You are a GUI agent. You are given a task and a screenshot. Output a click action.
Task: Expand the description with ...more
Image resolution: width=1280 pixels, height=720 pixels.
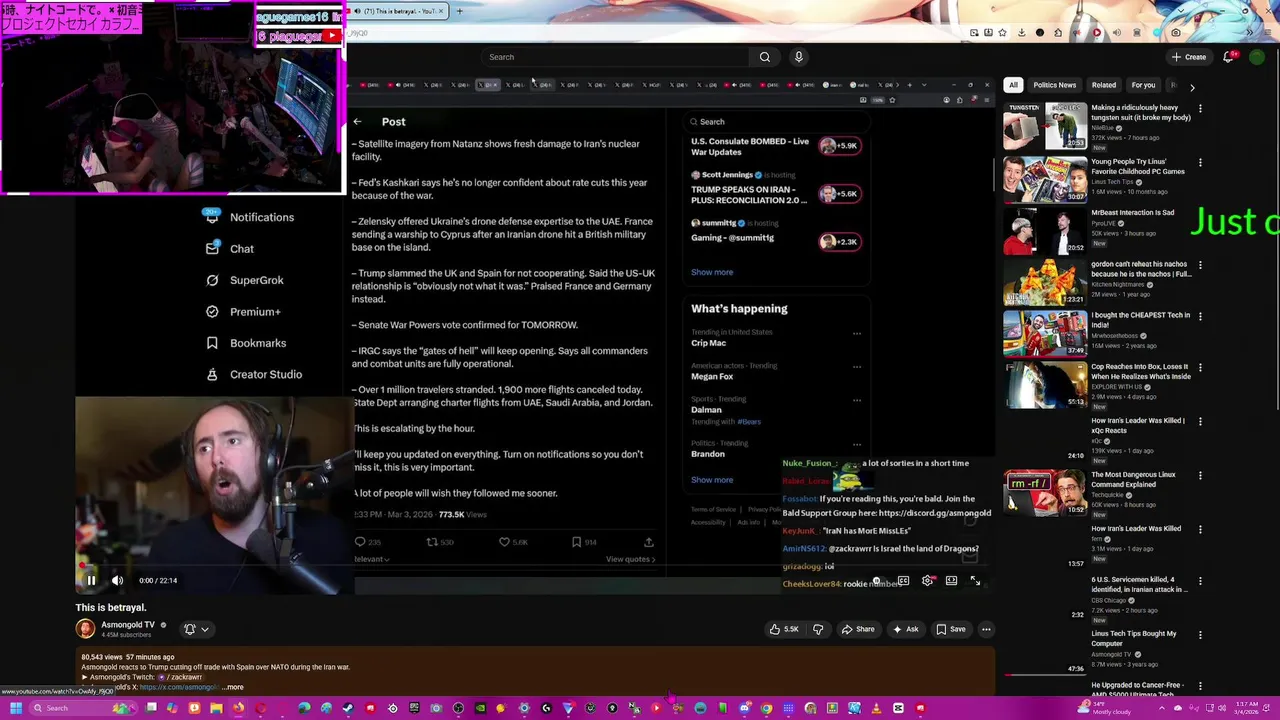pos(232,687)
